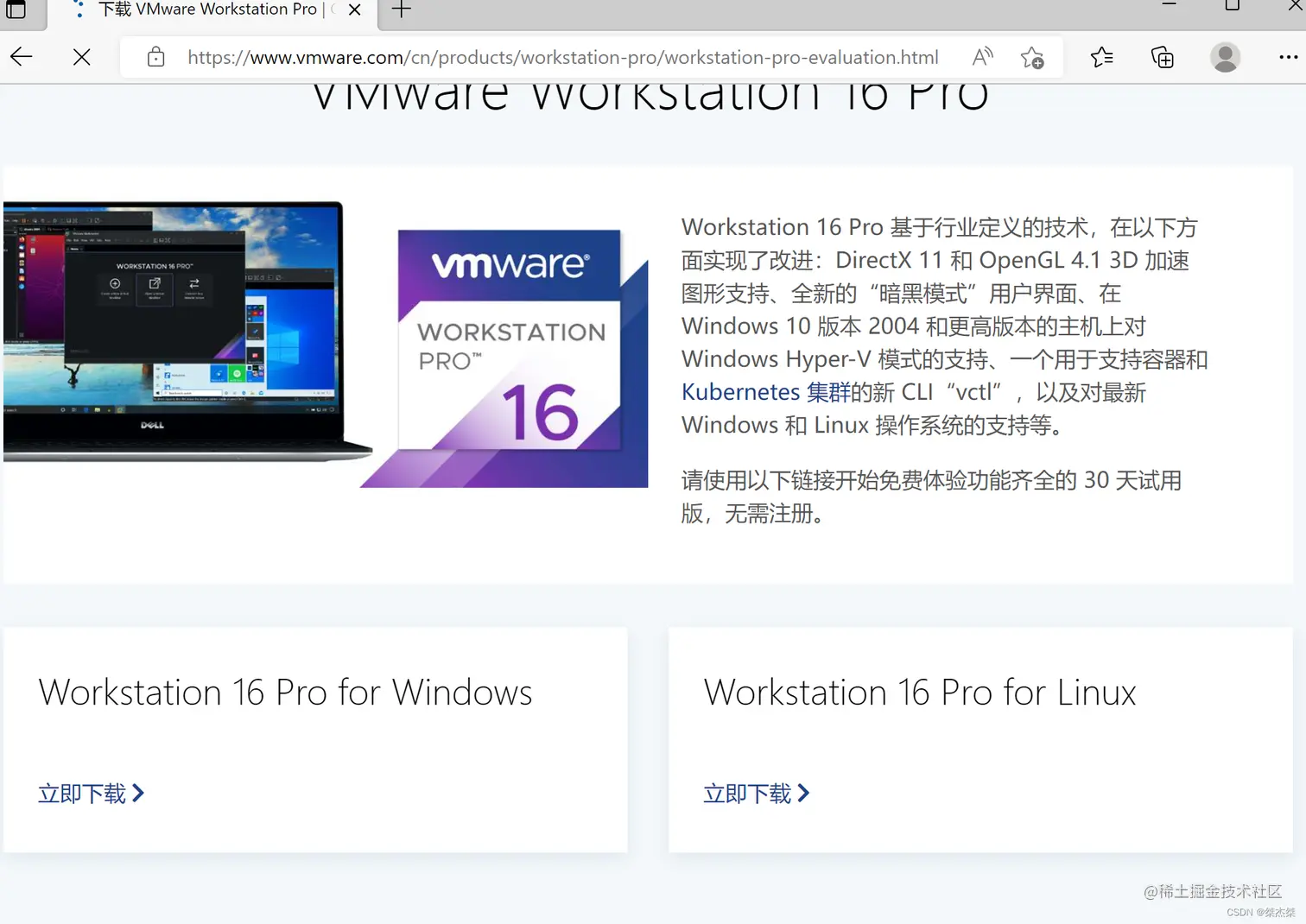Click the Workstation 16 Pro for Linux heading

pyautogui.click(x=920, y=693)
